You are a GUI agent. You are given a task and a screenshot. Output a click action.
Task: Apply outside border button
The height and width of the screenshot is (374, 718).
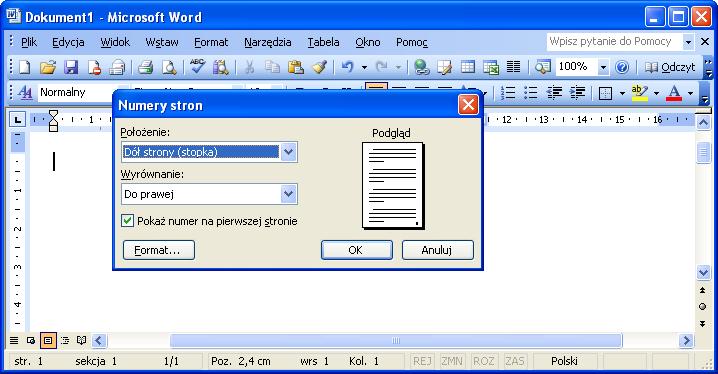(x=605, y=93)
